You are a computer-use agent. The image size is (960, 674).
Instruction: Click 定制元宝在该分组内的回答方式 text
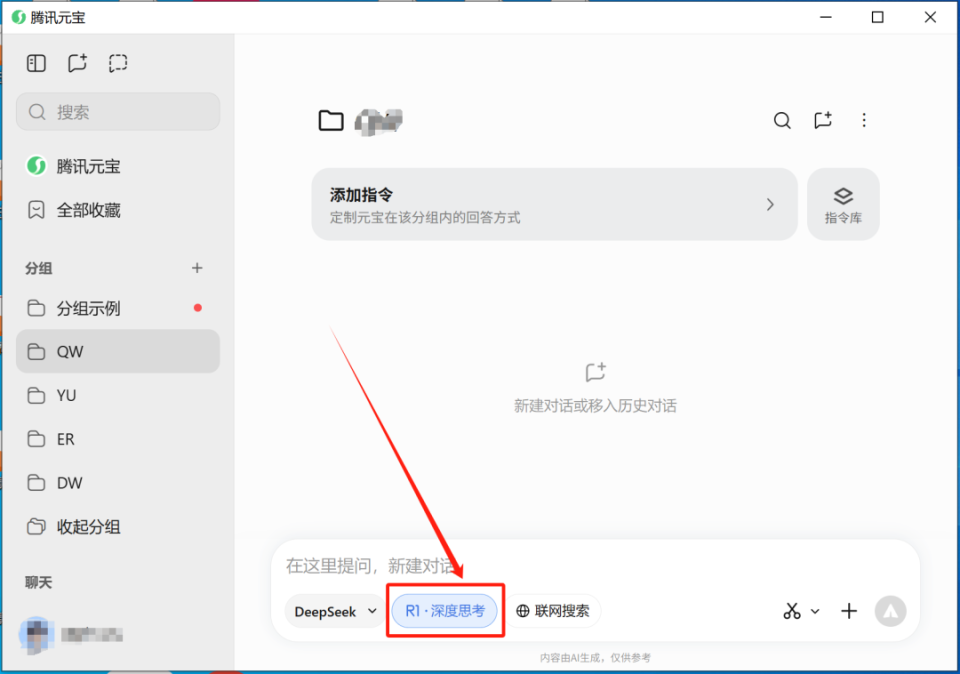(x=425, y=217)
